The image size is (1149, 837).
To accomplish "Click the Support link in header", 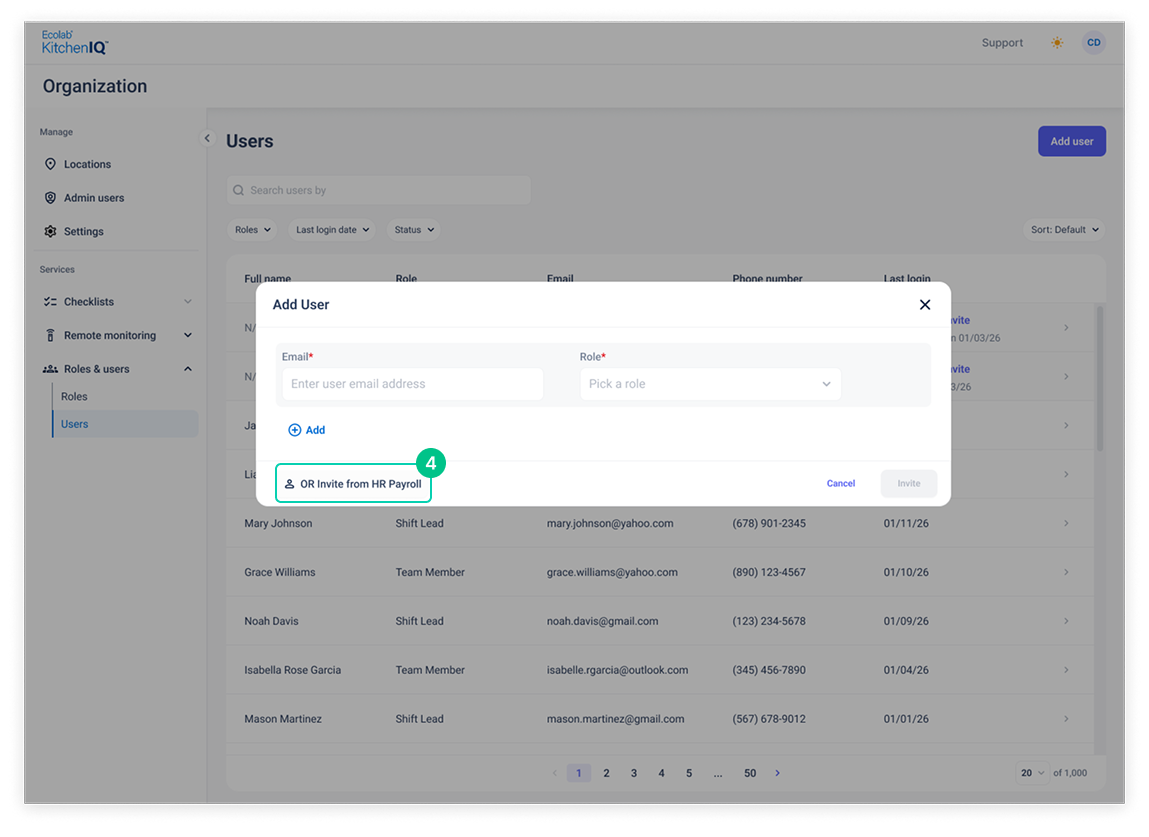I will pyautogui.click(x=1002, y=43).
